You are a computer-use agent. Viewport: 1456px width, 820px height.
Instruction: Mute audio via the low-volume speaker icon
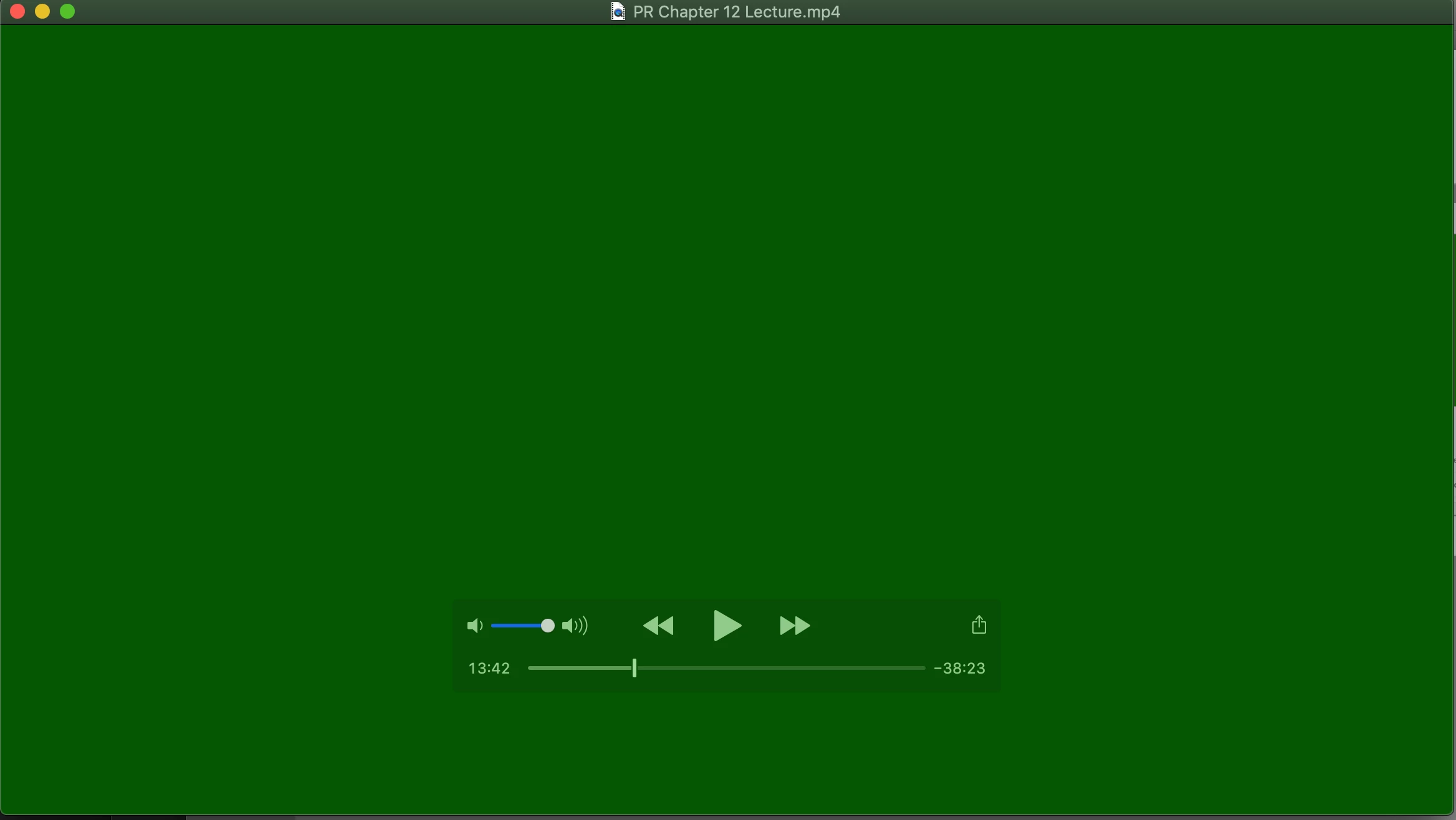point(474,626)
